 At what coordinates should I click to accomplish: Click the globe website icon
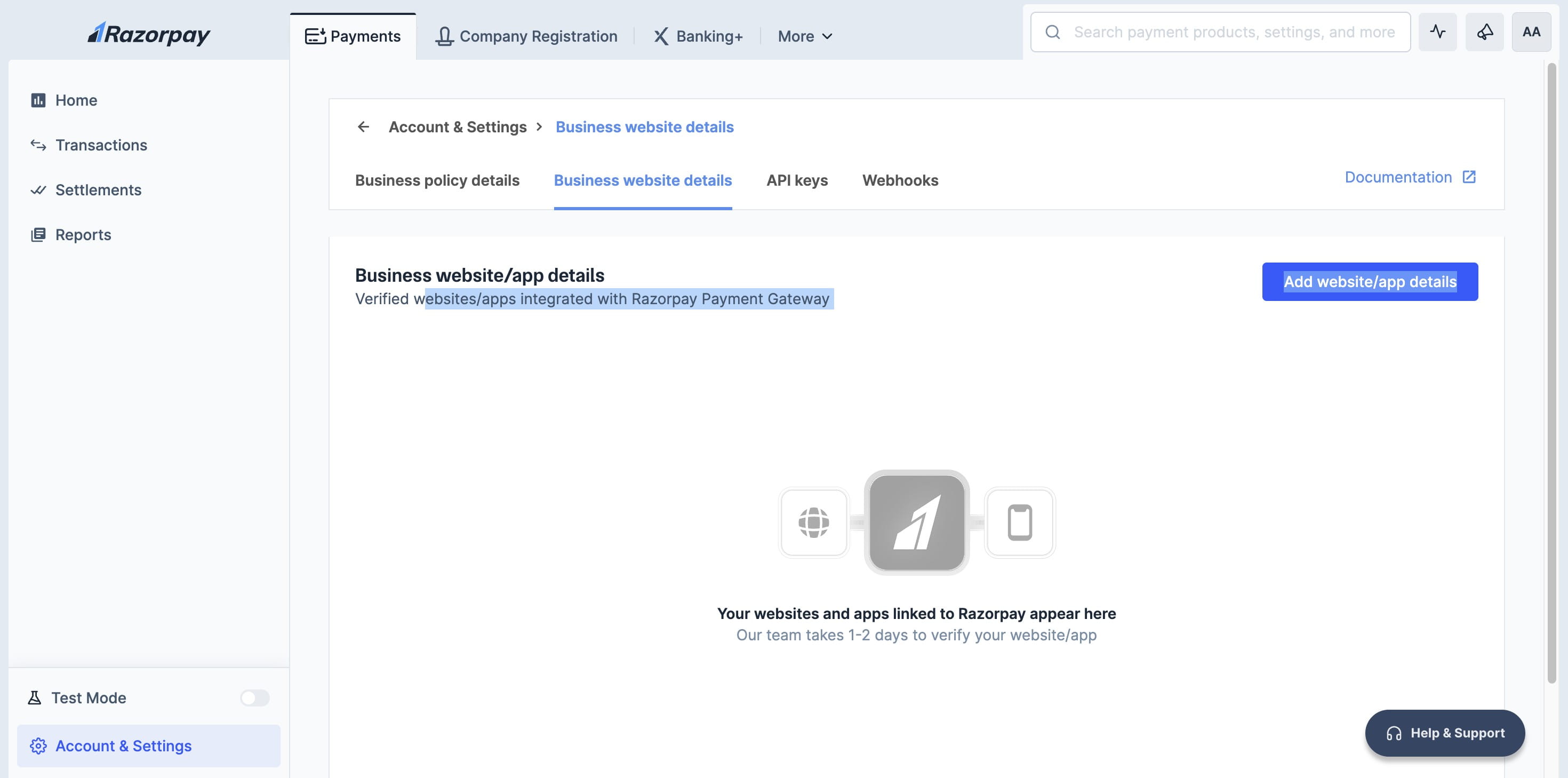tap(813, 522)
